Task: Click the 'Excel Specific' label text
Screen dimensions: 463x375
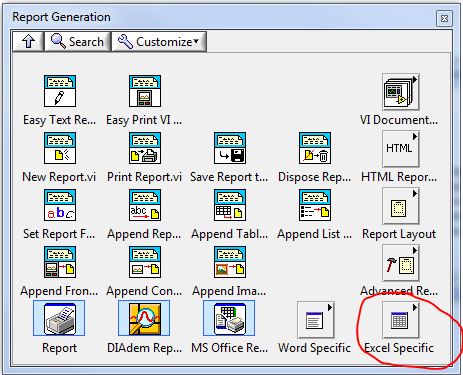Action: pyautogui.click(x=399, y=348)
